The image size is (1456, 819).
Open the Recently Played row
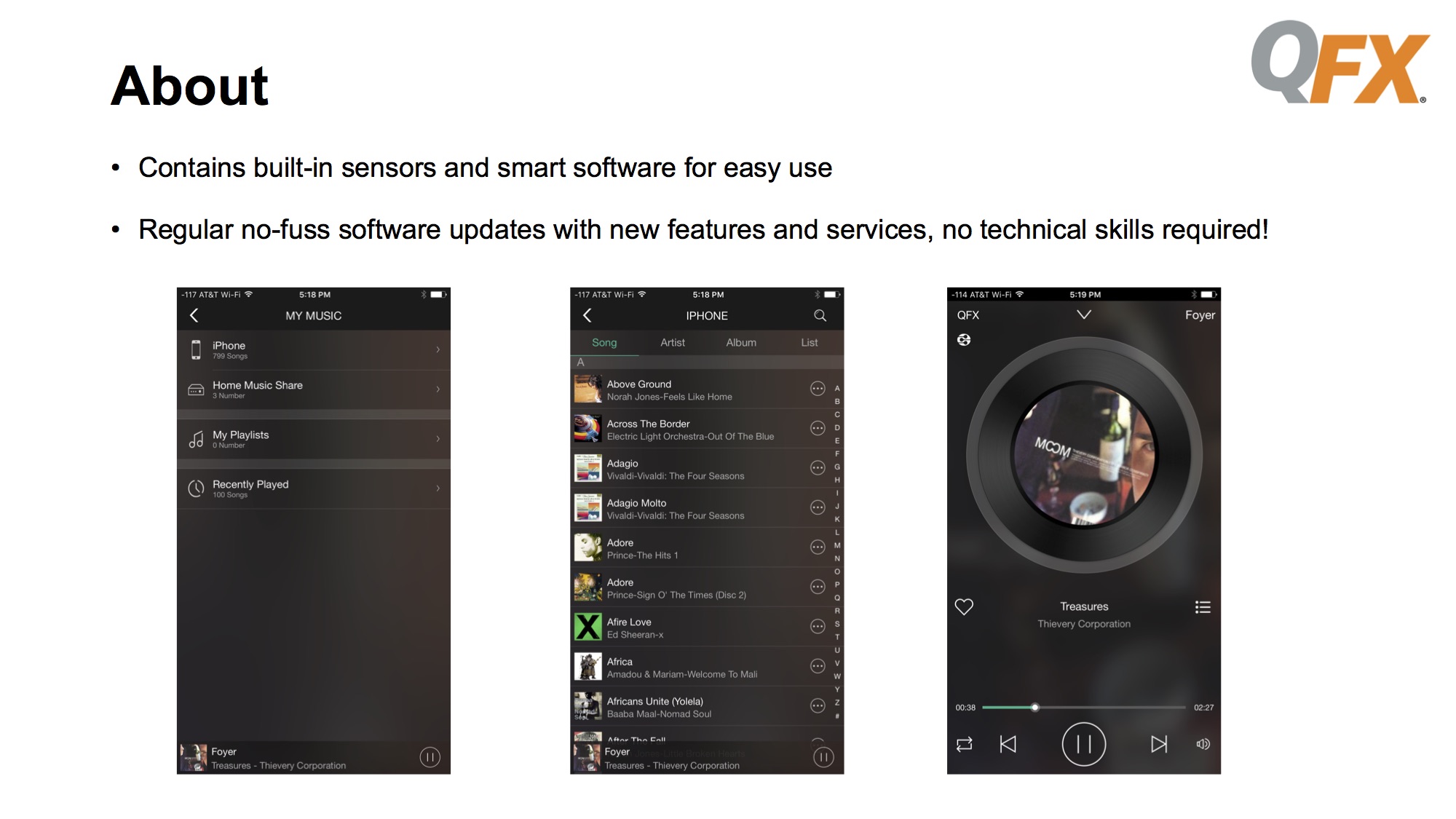314,488
